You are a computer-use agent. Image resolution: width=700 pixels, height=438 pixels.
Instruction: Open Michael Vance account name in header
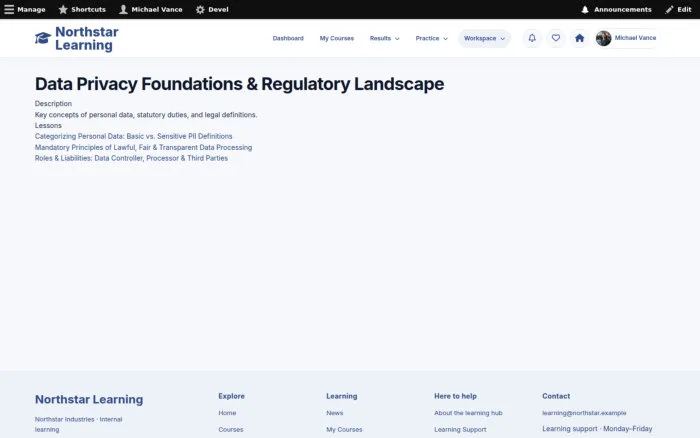[635, 38]
